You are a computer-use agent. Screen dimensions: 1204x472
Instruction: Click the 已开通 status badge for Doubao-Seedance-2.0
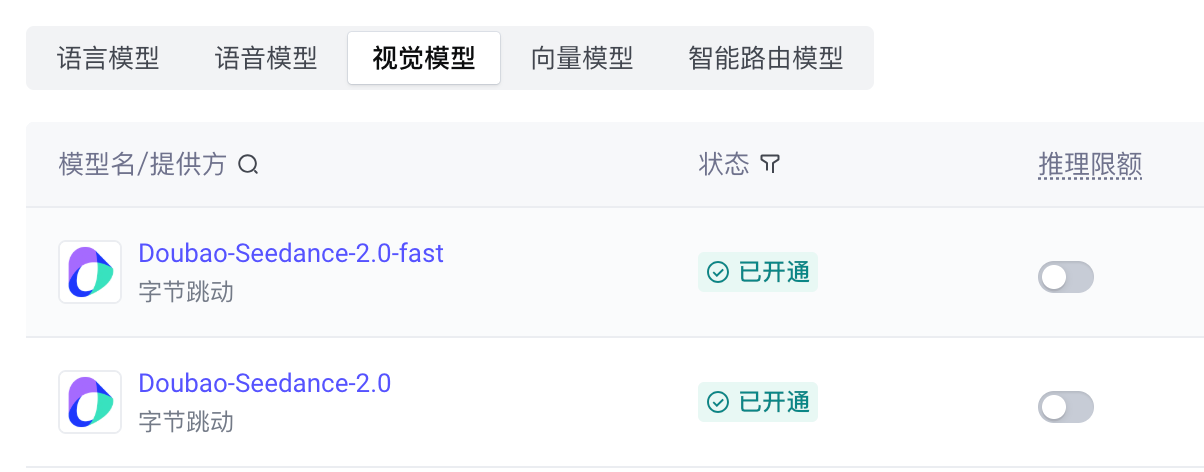758,402
